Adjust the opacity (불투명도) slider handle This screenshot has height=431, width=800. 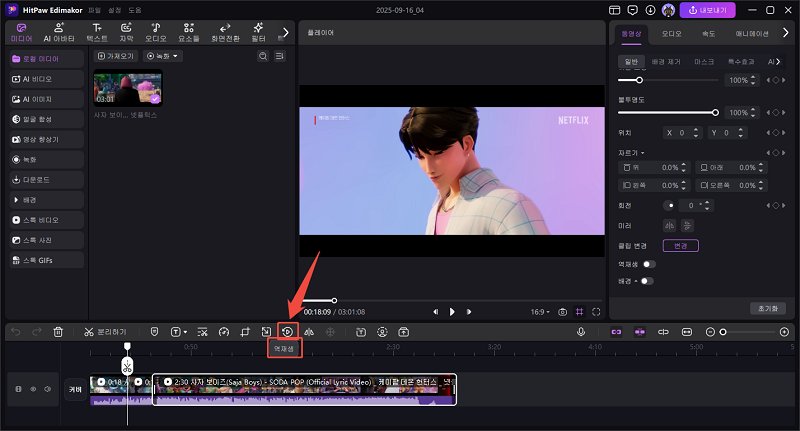pyautogui.click(x=715, y=112)
